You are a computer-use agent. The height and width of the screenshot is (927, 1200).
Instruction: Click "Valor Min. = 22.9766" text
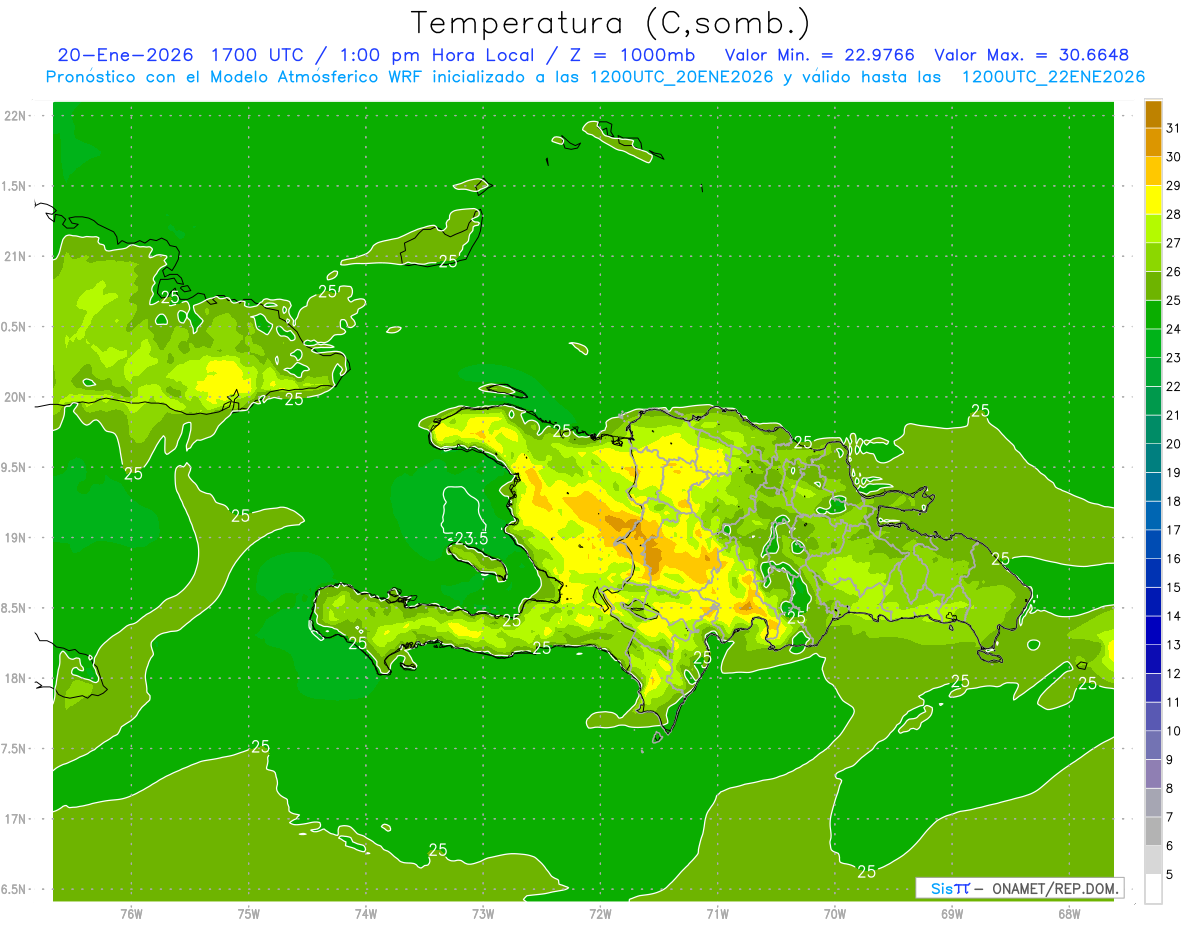[x=819, y=54]
